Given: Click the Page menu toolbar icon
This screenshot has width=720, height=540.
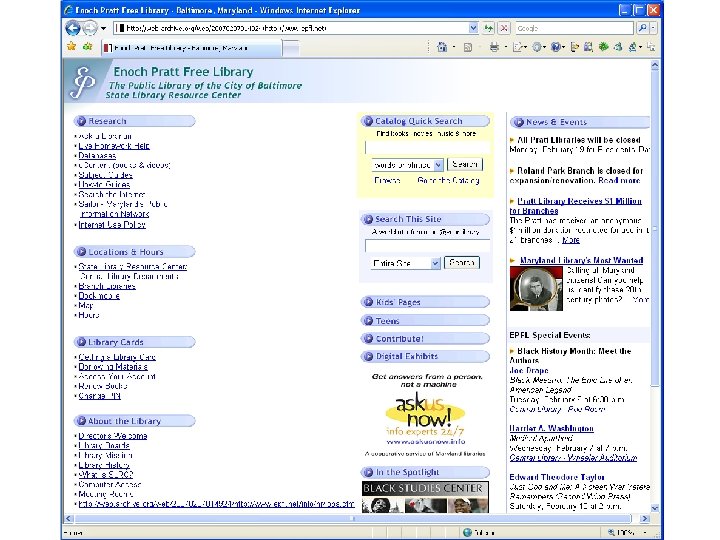Looking at the screenshot, I should 518,47.
